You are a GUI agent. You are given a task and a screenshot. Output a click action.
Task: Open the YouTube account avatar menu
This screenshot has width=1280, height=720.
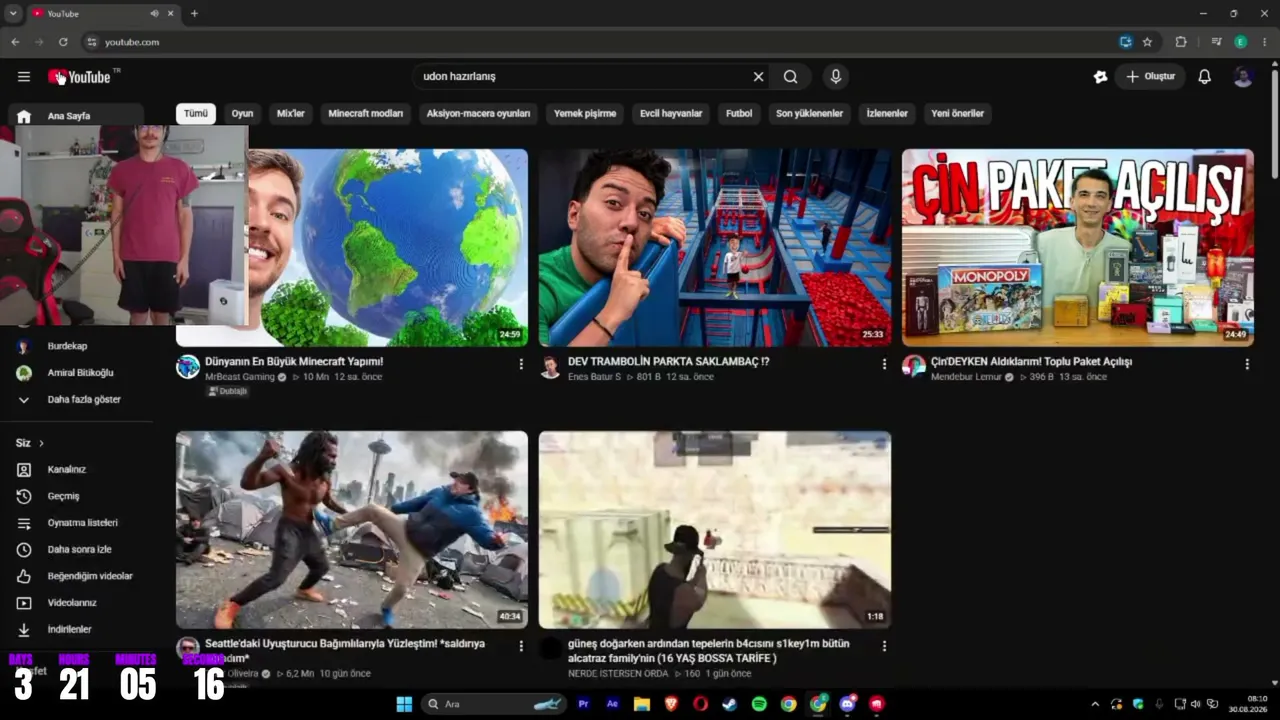pyautogui.click(x=1243, y=77)
